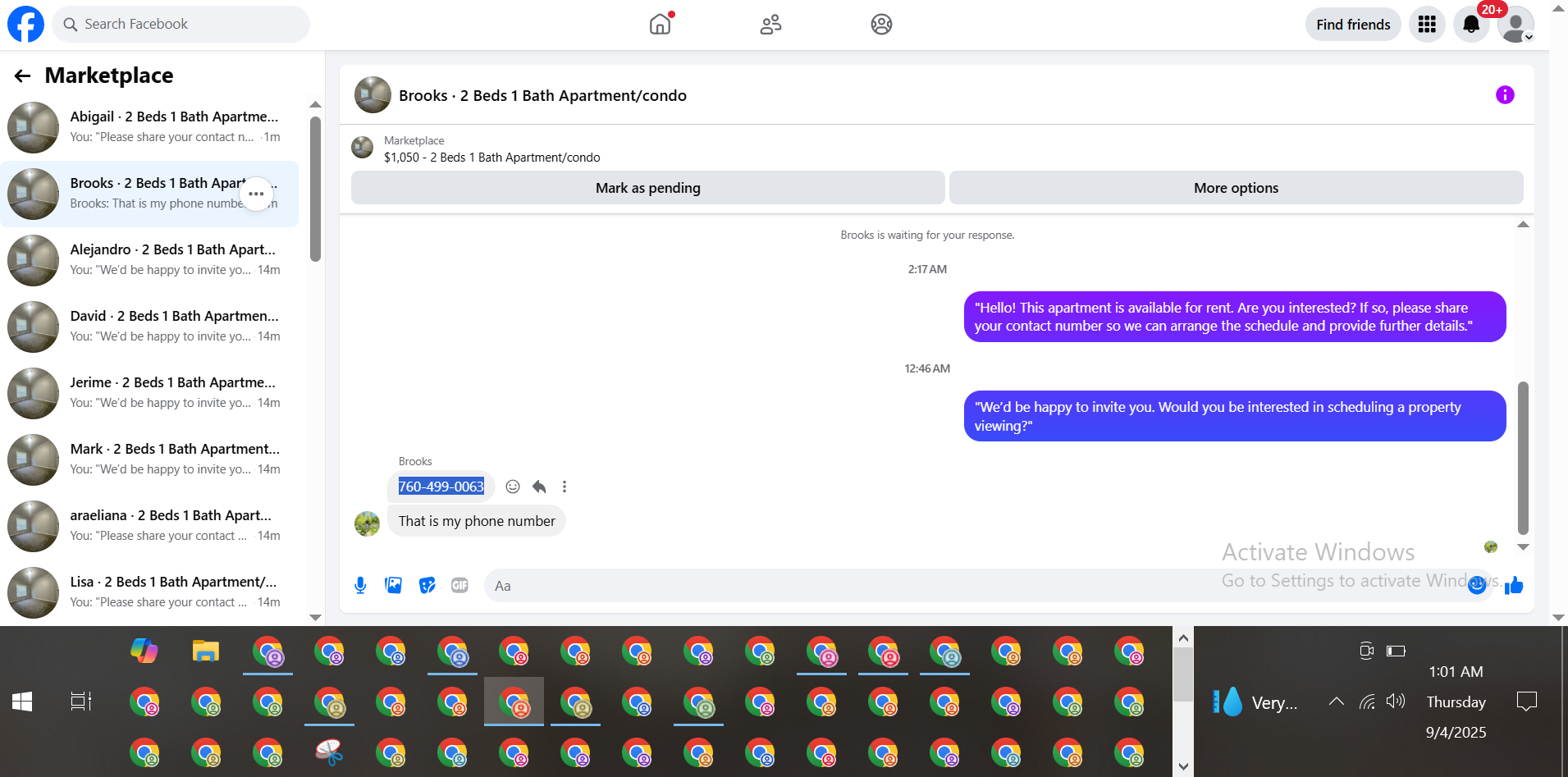Open the $1,050 apartment listing link
This screenshot has width=1568, height=777.
[x=491, y=158]
